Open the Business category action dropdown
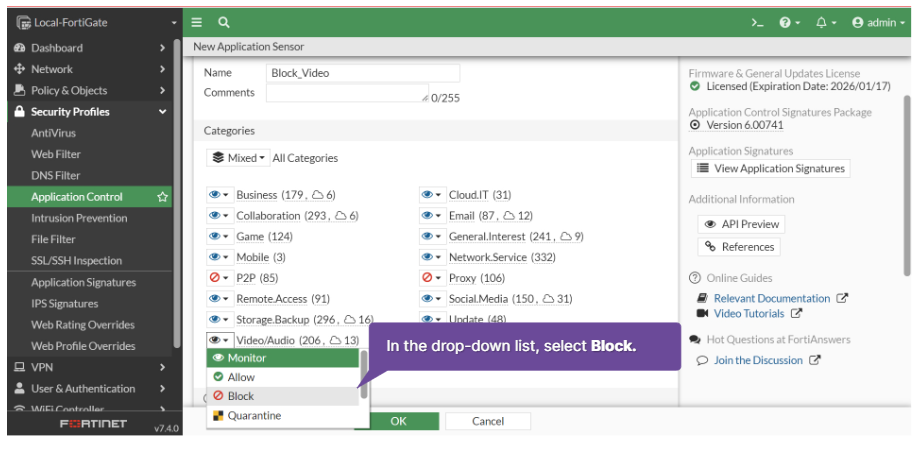920x450 pixels. pyautogui.click(x=220, y=195)
